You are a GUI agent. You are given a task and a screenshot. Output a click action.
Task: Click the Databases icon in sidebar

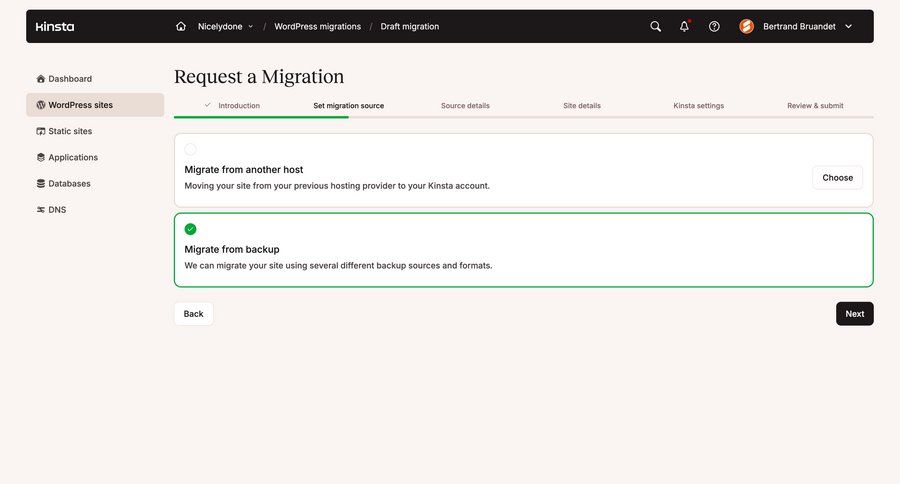pyautogui.click(x=41, y=184)
